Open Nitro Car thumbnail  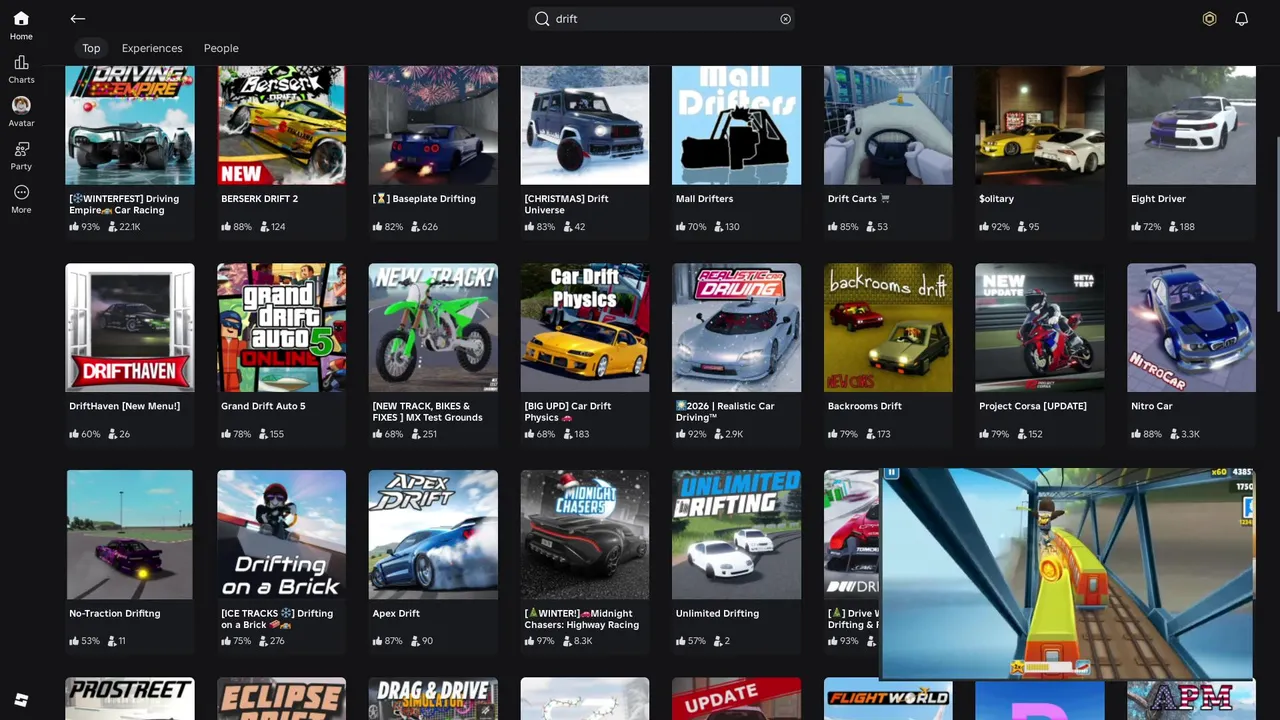coord(1191,328)
